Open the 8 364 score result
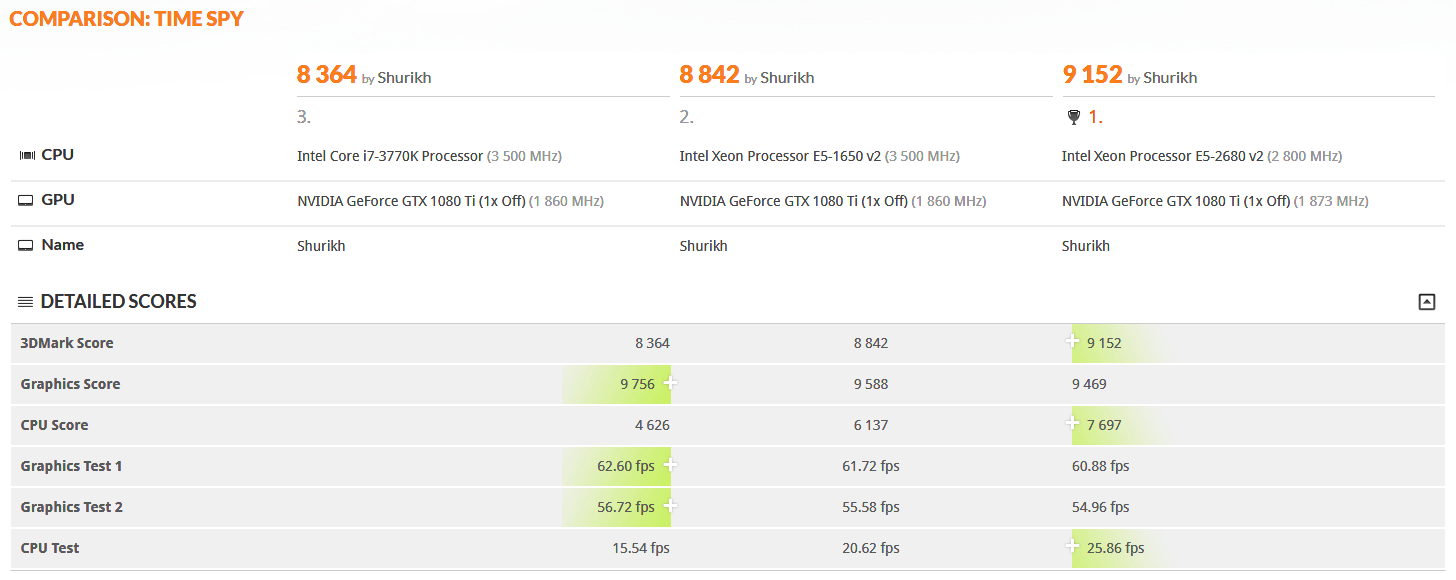 click(x=326, y=74)
